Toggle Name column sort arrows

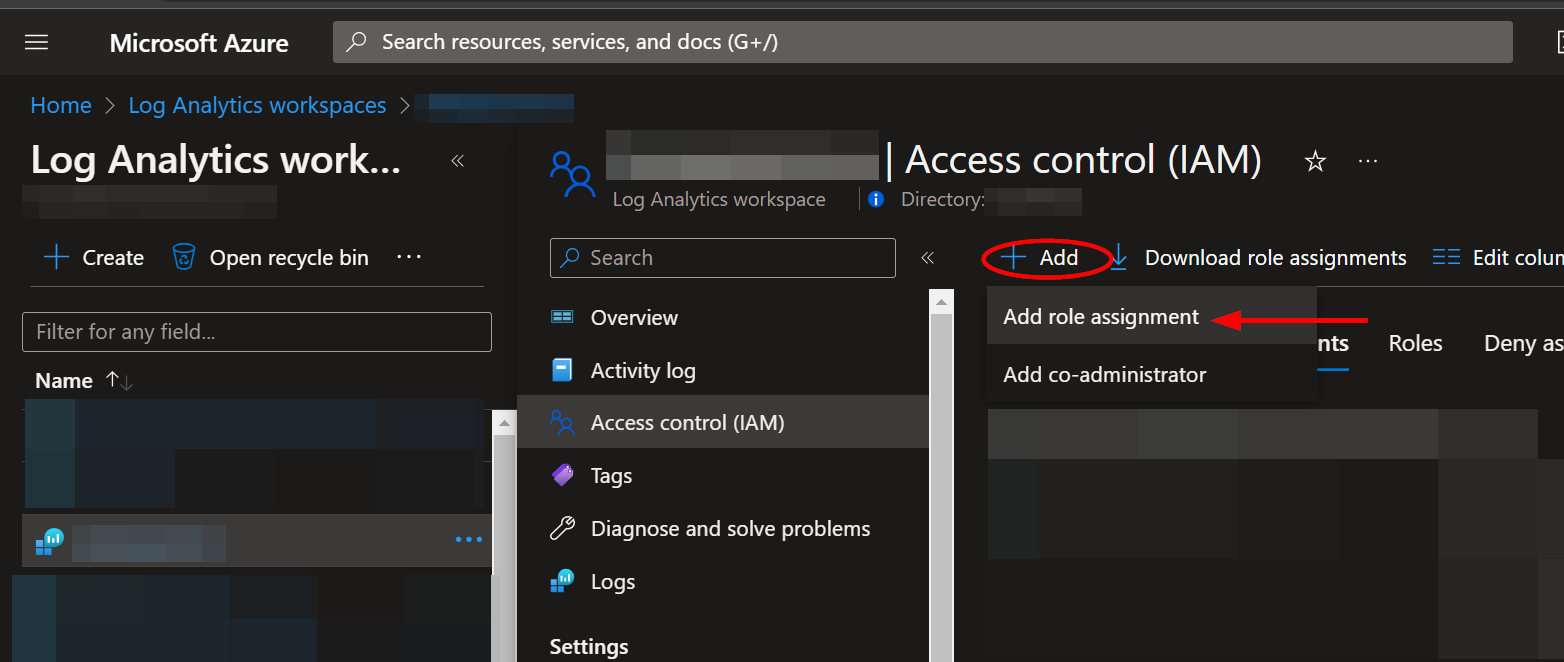click(119, 380)
